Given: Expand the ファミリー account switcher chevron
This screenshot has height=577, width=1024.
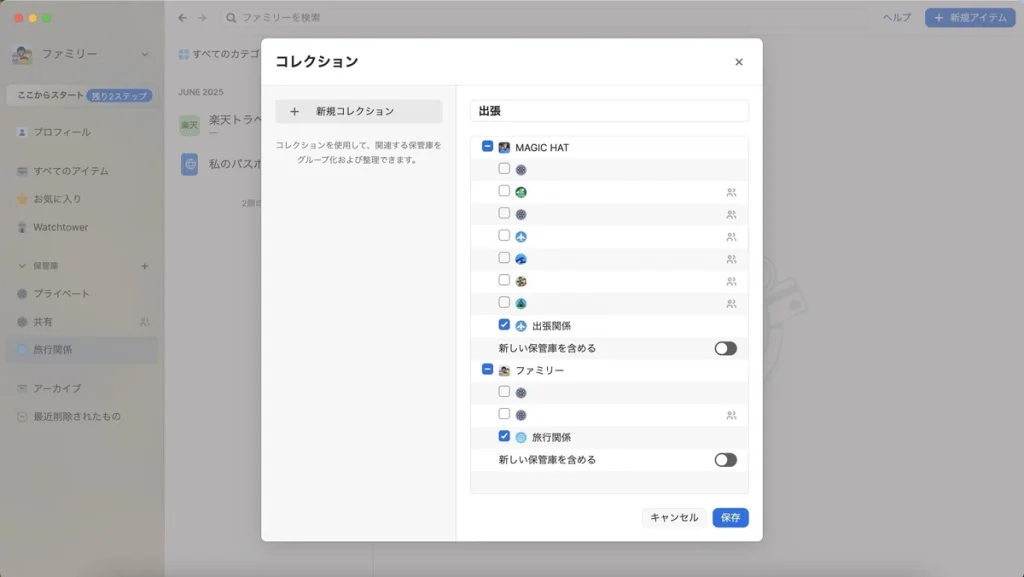Looking at the screenshot, I should (x=145, y=53).
